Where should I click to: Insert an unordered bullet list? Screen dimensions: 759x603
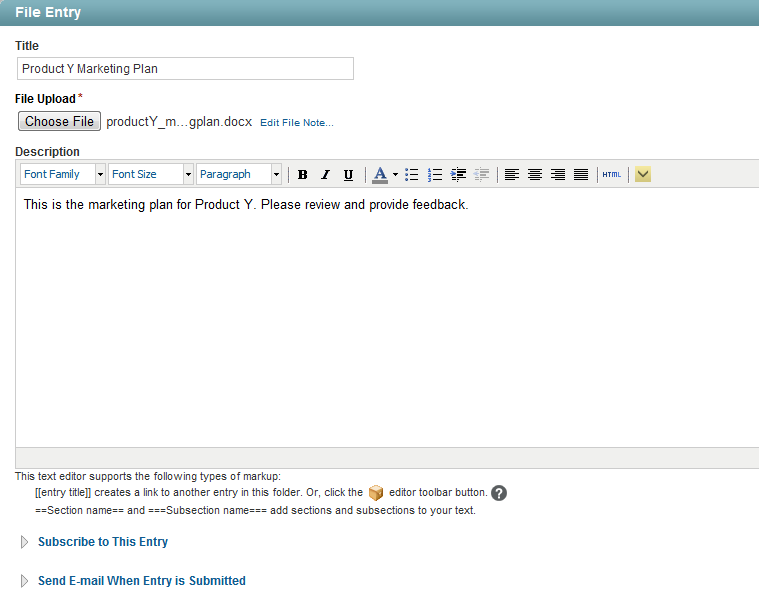click(411, 175)
